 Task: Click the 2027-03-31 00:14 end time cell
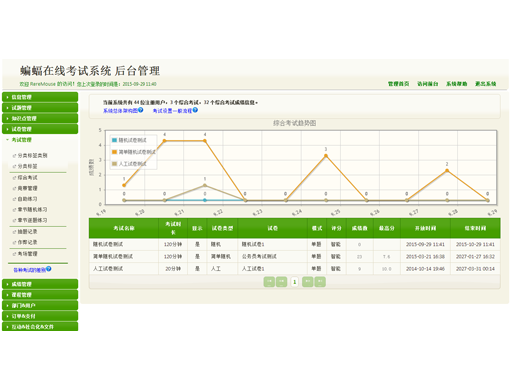[475, 268]
